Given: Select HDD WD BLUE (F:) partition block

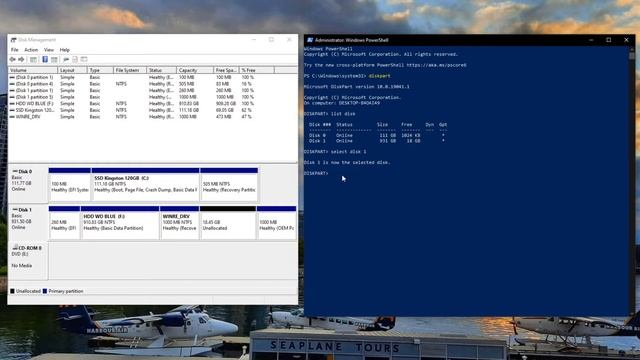Looking at the screenshot, I should (120, 223).
